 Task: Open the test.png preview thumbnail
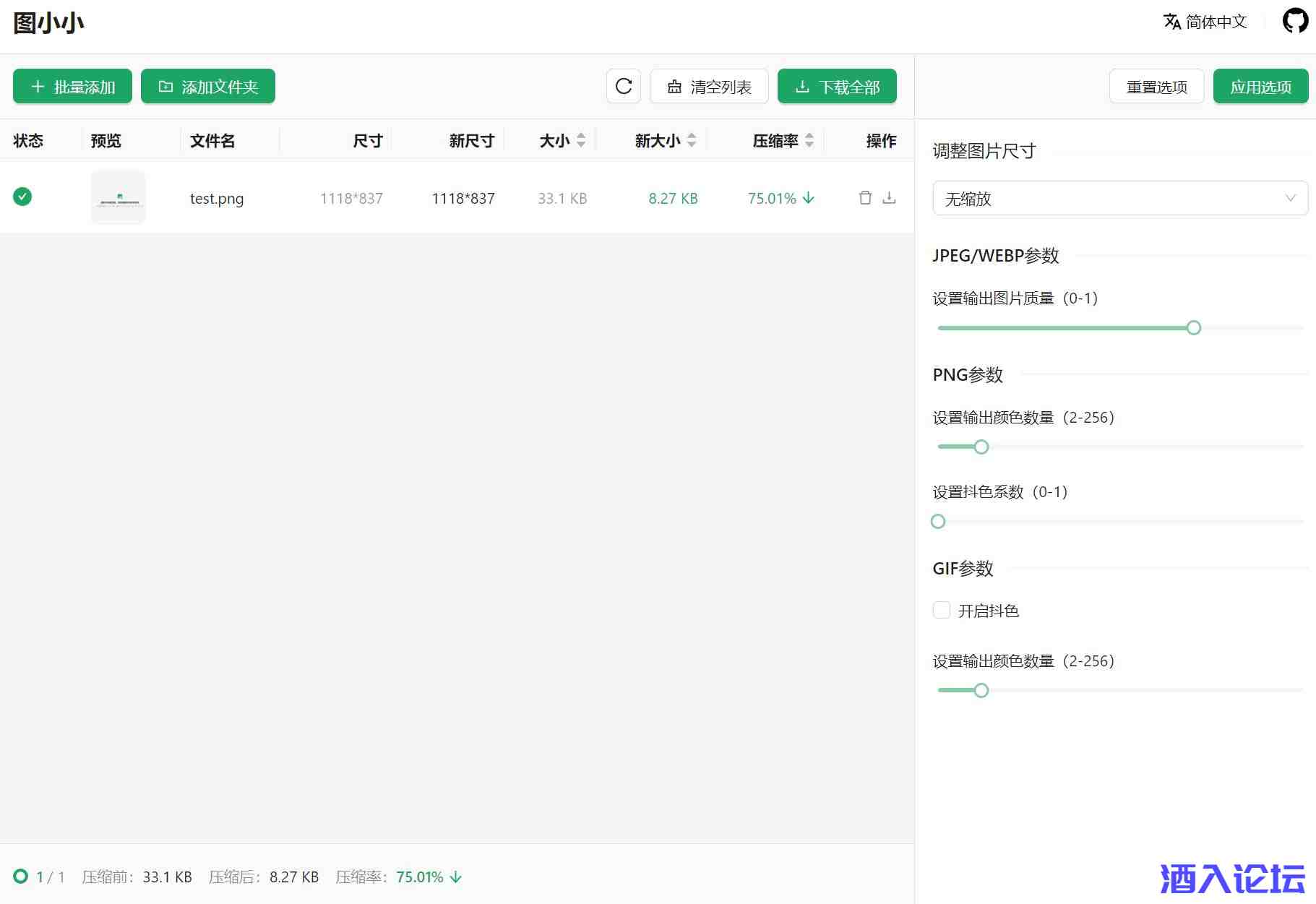pos(119,198)
